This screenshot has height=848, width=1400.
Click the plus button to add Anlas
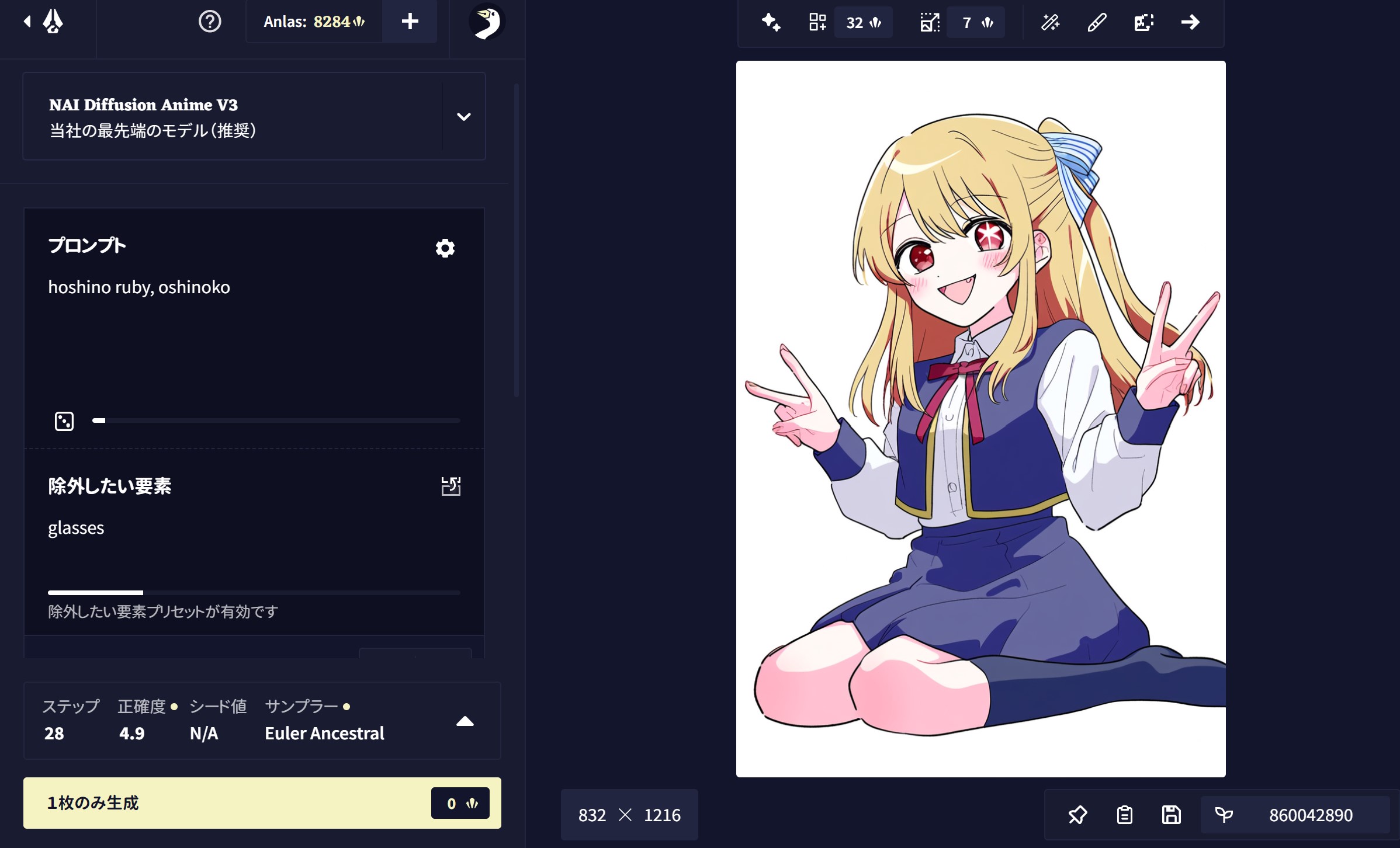pyautogui.click(x=410, y=22)
